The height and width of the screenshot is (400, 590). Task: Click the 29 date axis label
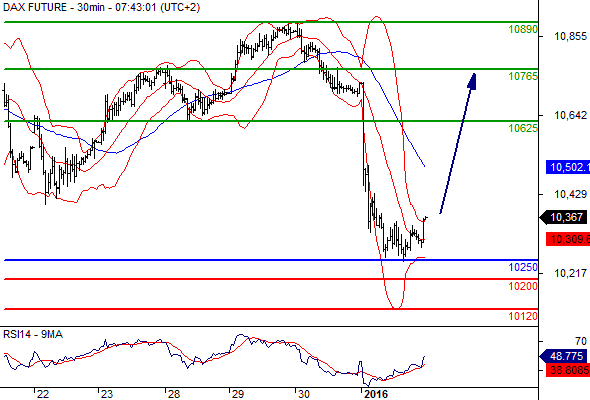click(x=237, y=394)
